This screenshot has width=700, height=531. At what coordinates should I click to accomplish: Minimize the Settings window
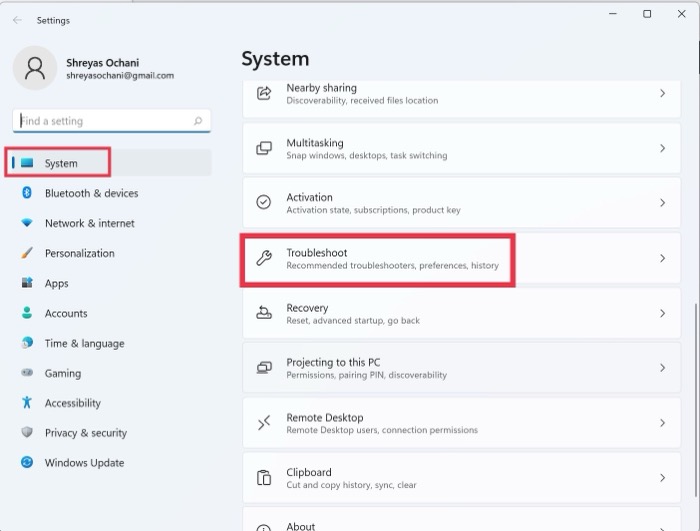(x=613, y=14)
